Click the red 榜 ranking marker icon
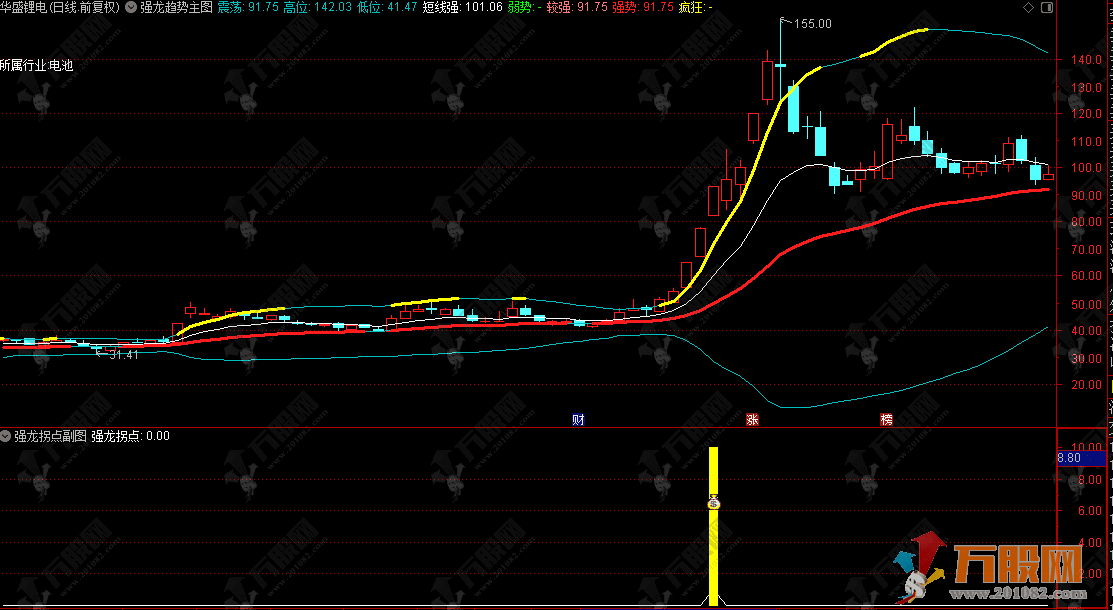Image resolution: width=1113 pixels, height=610 pixels. tap(886, 418)
